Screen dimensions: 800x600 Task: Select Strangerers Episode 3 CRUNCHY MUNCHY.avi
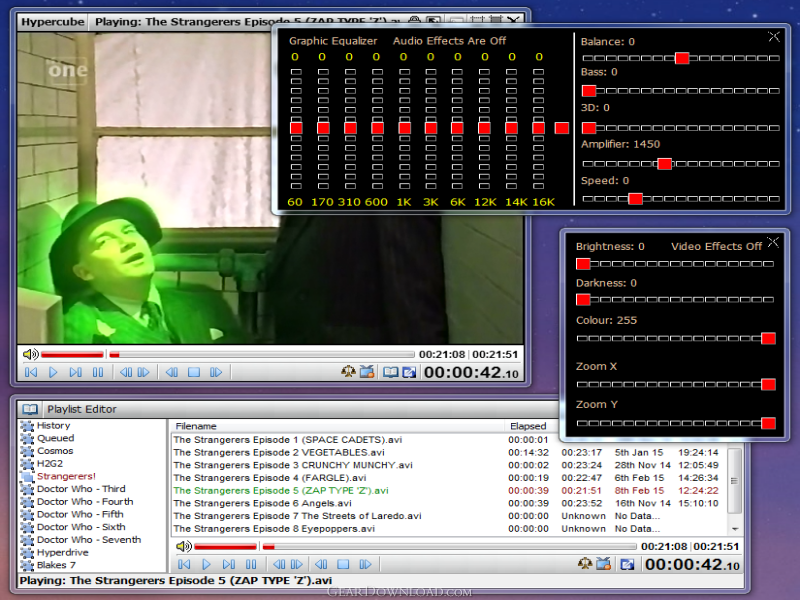[x=293, y=465]
